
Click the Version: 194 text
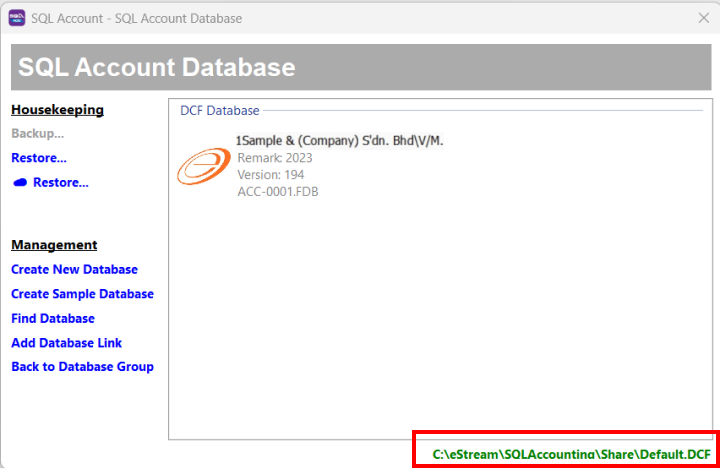pos(270,174)
